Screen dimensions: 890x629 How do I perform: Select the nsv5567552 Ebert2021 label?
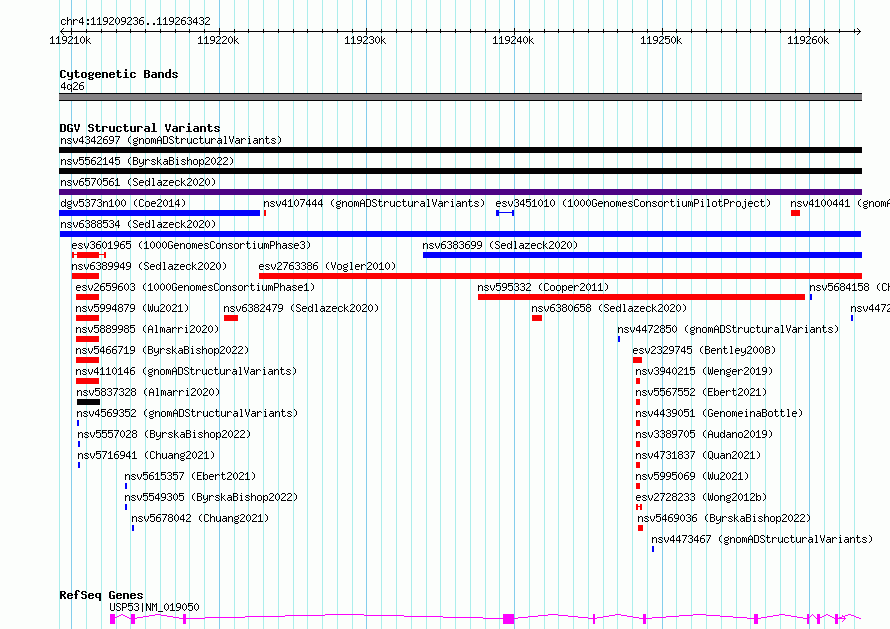click(x=702, y=392)
